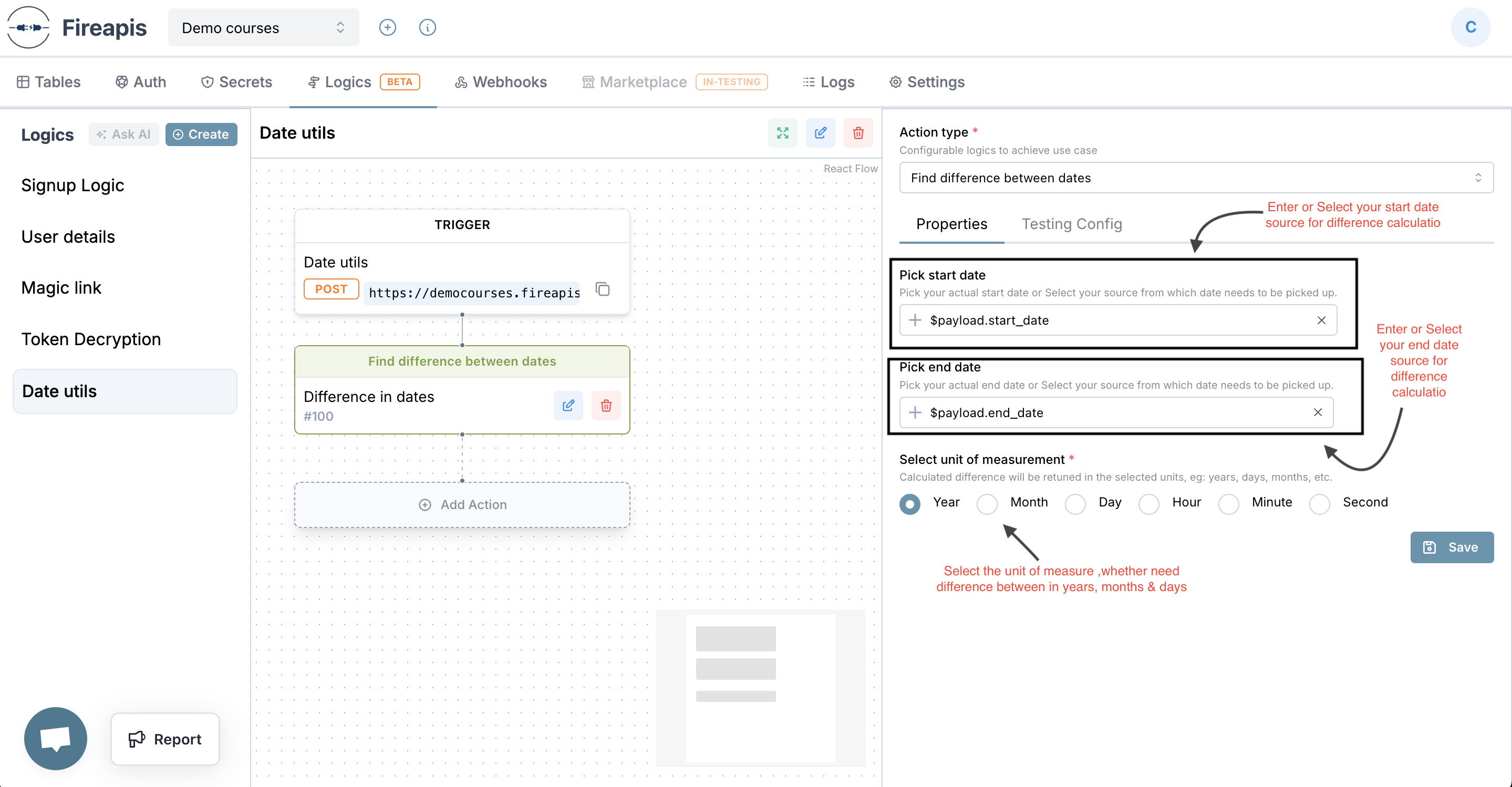Choose the Second unit radio button
This screenshot has height=787, width=1512.
1319,503
